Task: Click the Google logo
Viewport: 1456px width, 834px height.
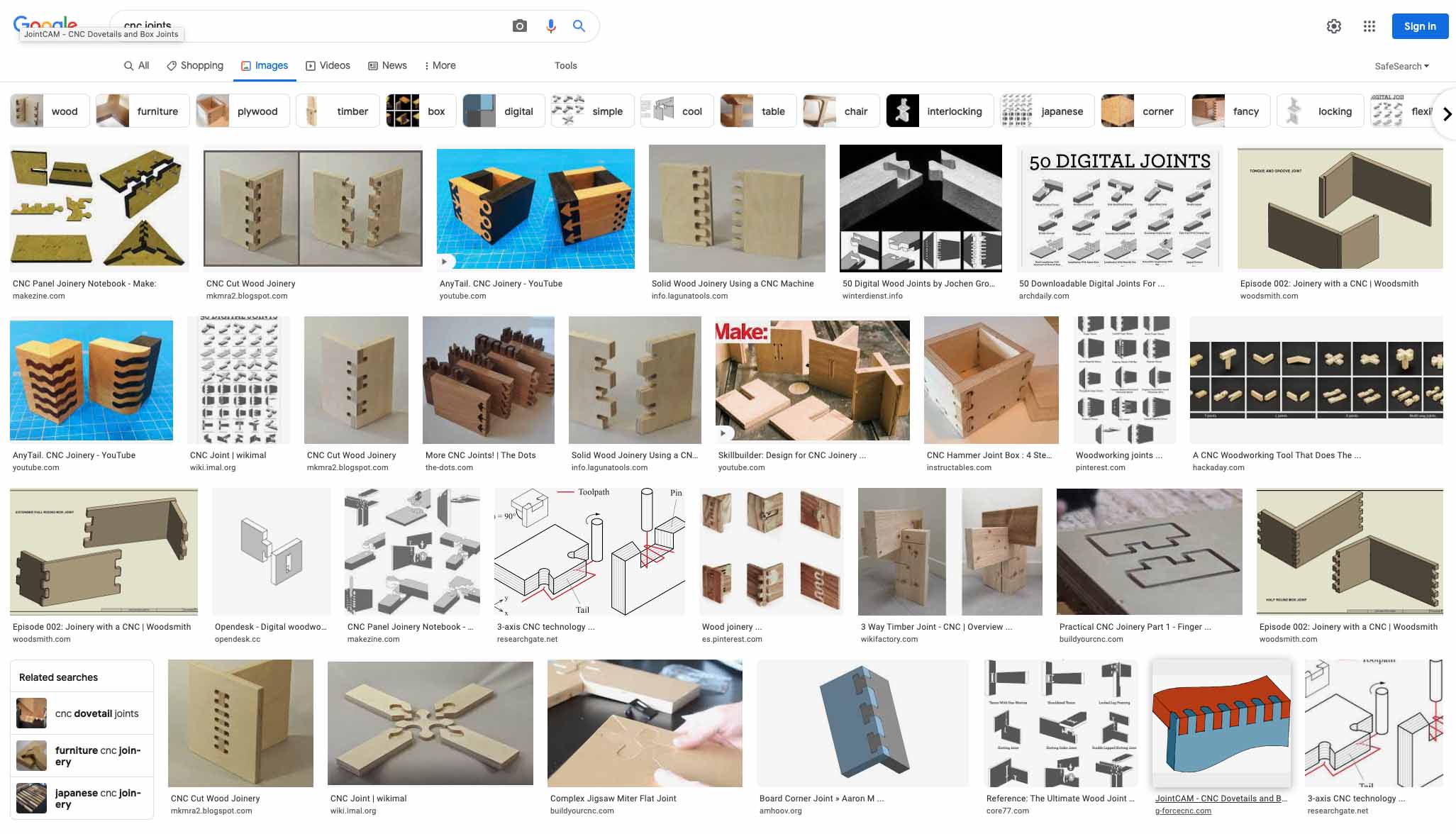Action: (45, 21)
